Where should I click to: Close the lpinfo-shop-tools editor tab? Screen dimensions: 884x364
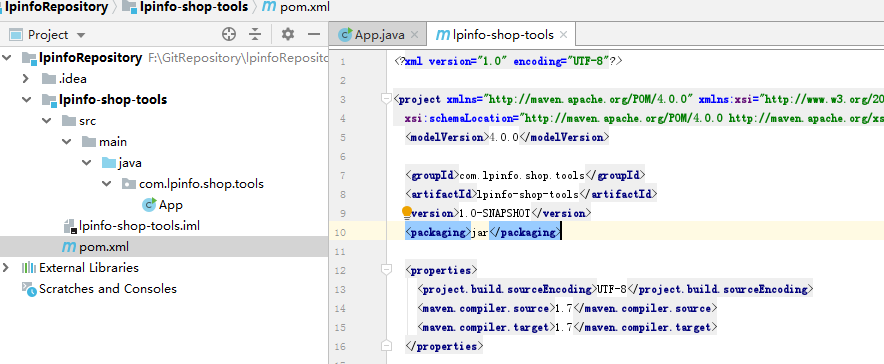point(563,35)
